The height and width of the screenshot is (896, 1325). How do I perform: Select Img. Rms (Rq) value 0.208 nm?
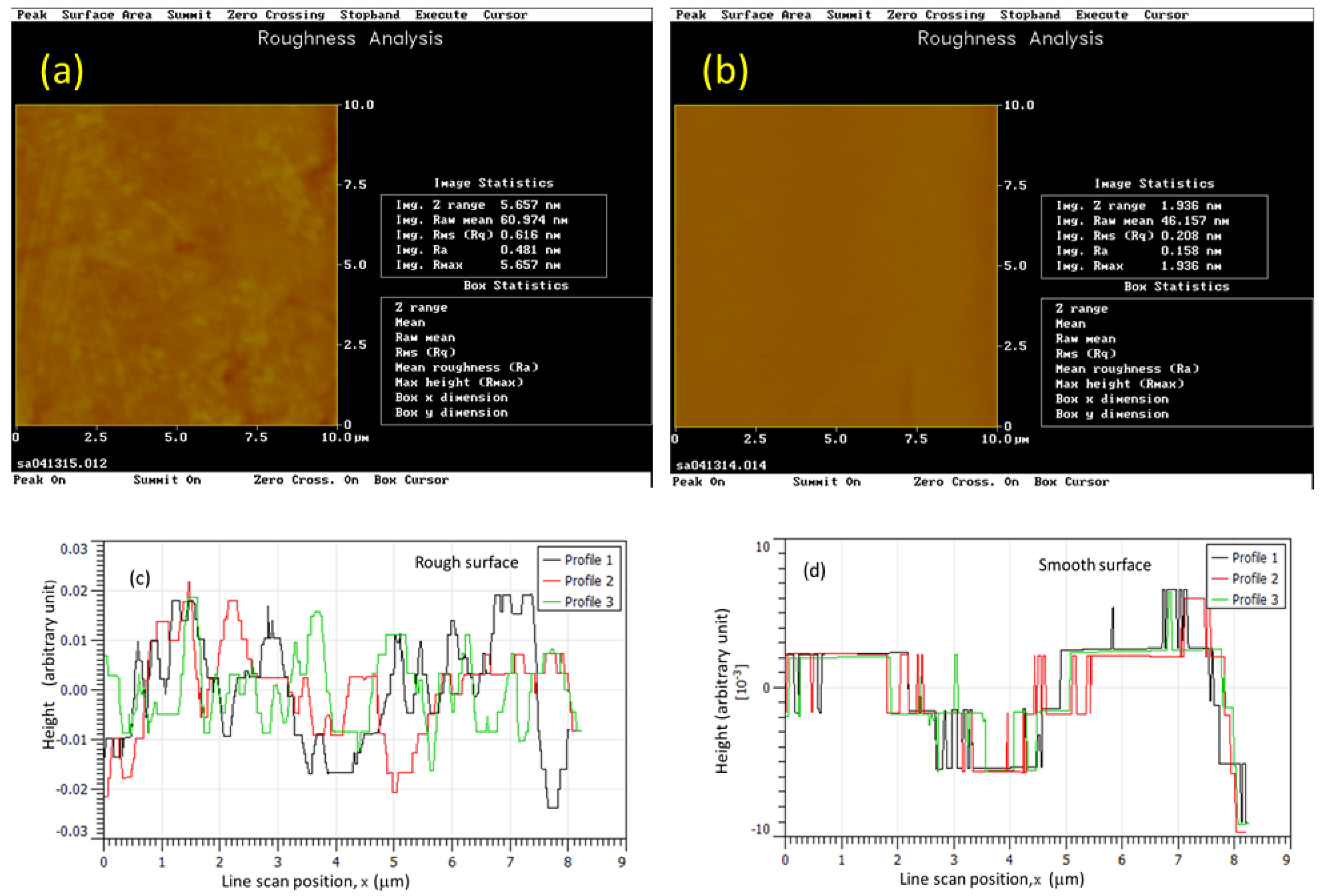coord(1191,236)
